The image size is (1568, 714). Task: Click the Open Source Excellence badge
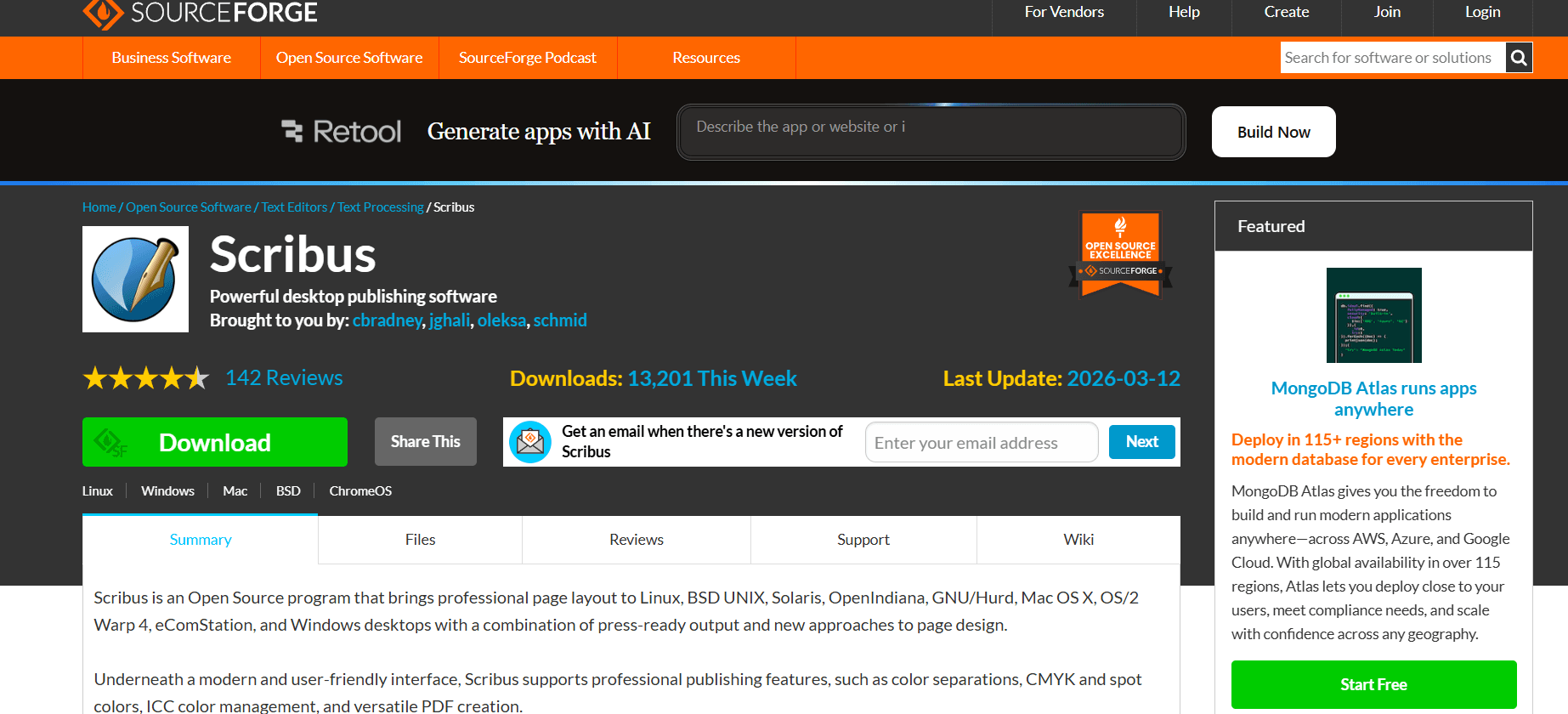click(1120, 255)
